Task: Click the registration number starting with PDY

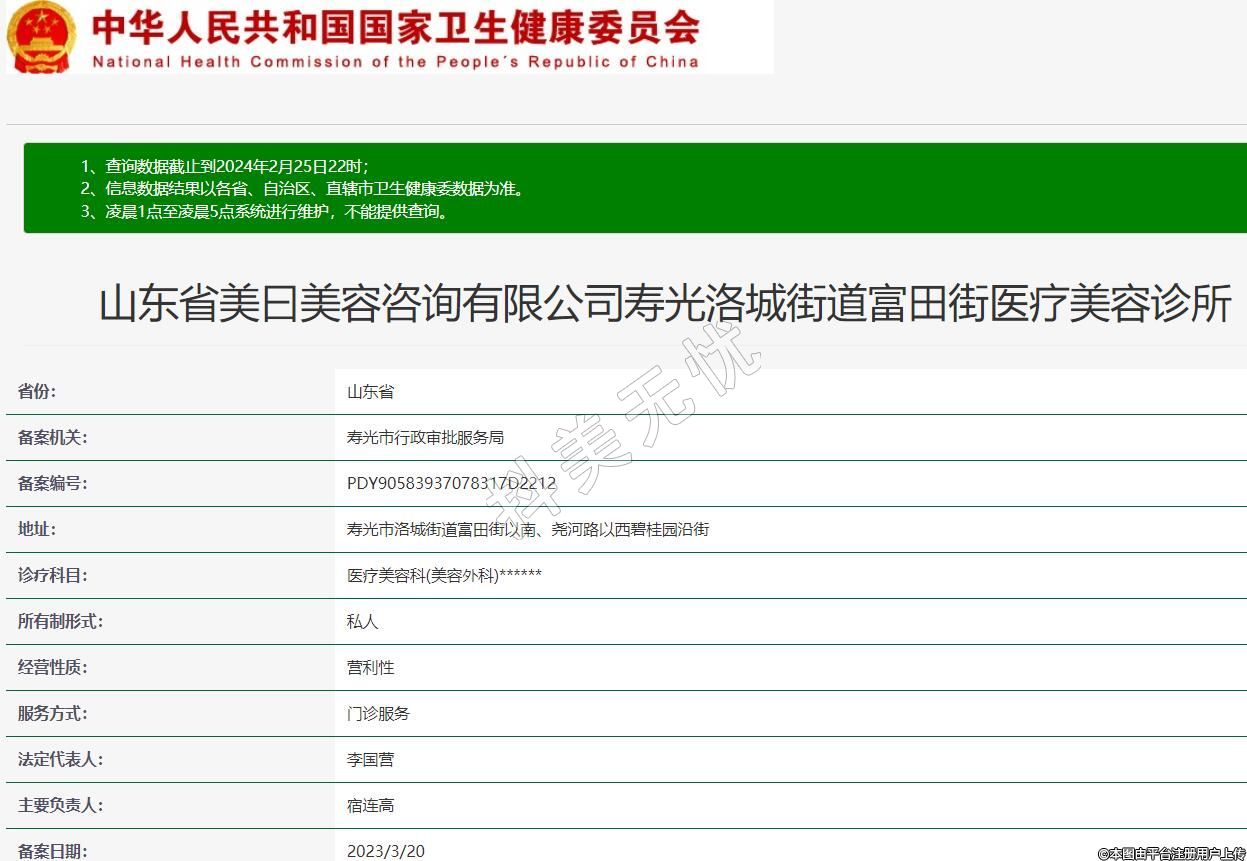Action: pyautogui.click(x=451, y=484)
